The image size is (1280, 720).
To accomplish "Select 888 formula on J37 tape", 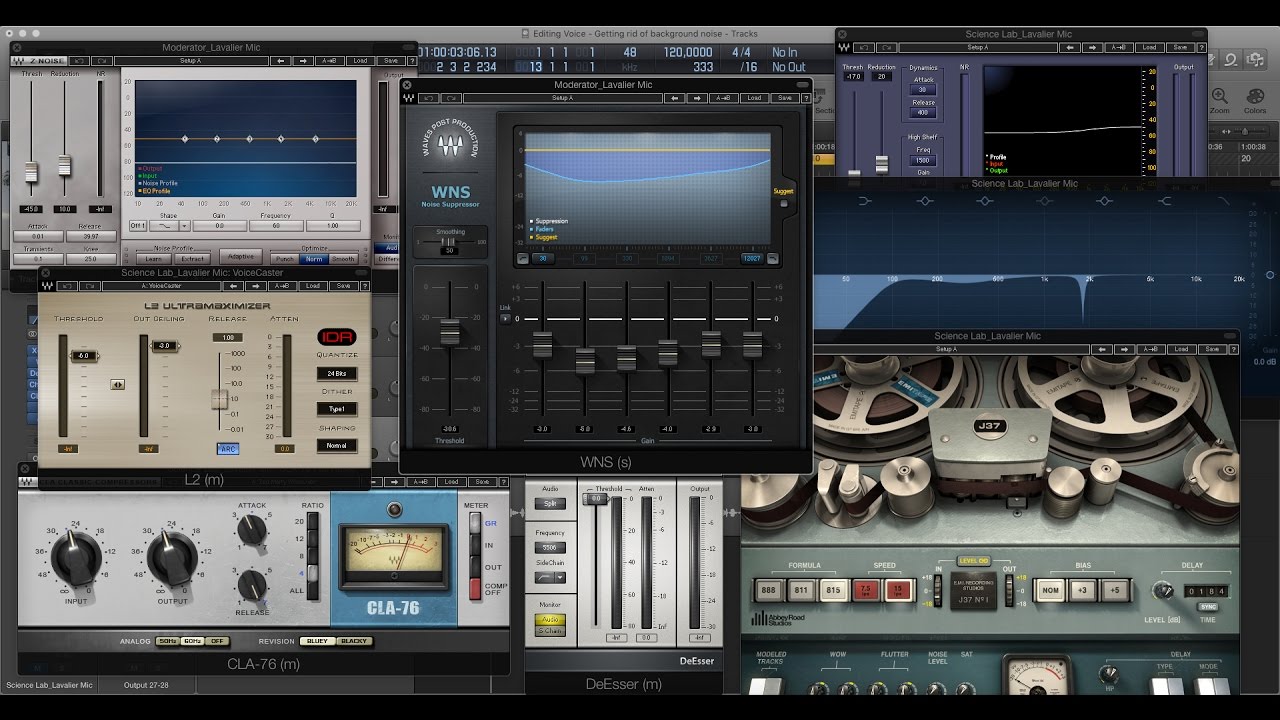I will [769, 589].
